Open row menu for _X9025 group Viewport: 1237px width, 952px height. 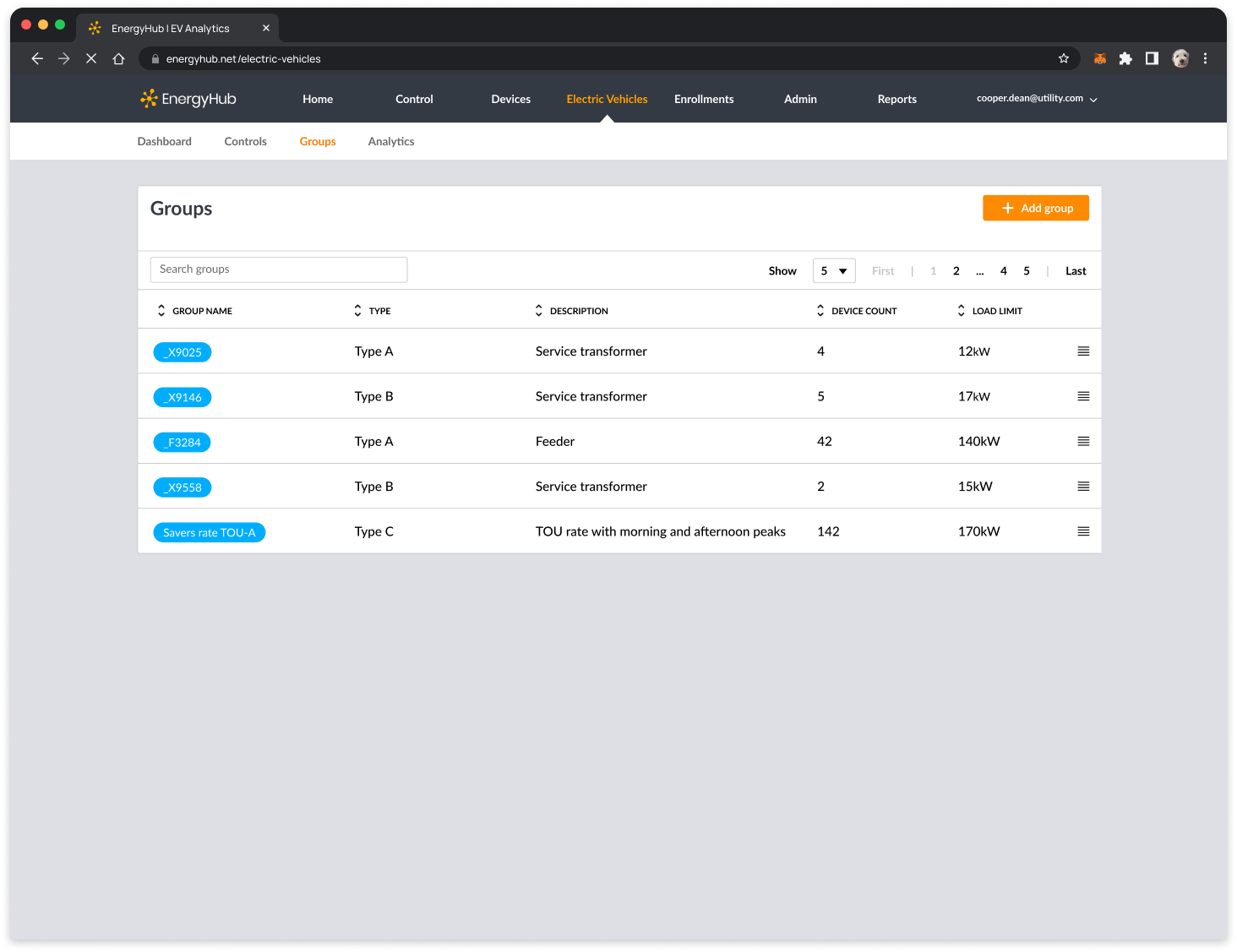point(1082,351)
